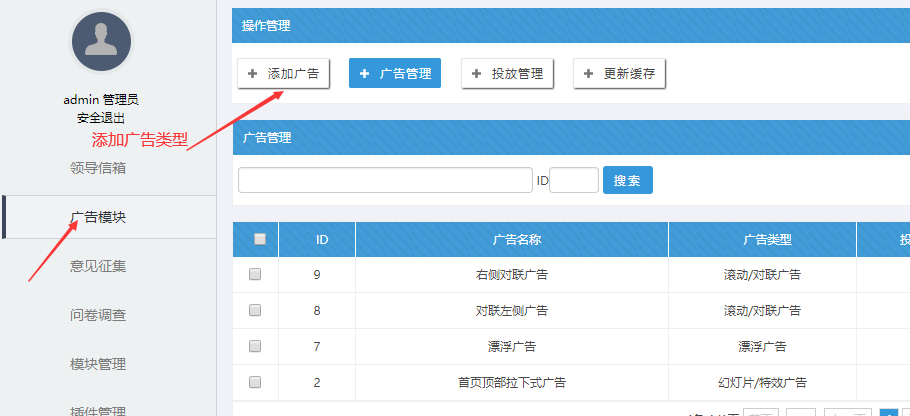The width and height of the screenshot is (910, 416).
Task: Toggle the select-all checkbox in table header
Action: click(x=260, y=239)
